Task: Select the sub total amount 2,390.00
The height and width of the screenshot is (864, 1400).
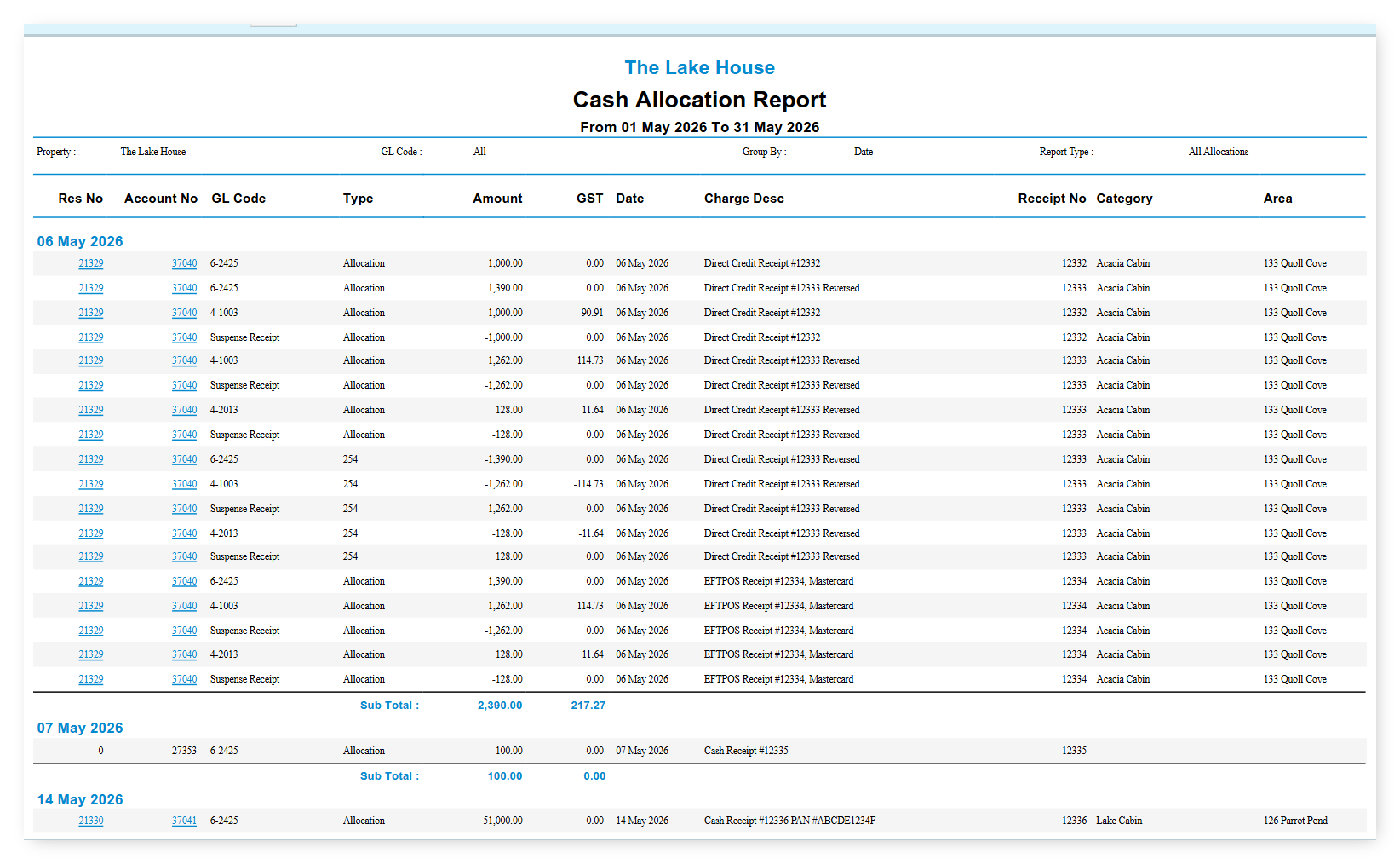Action: pyautogui.click(x=500, y=706)
